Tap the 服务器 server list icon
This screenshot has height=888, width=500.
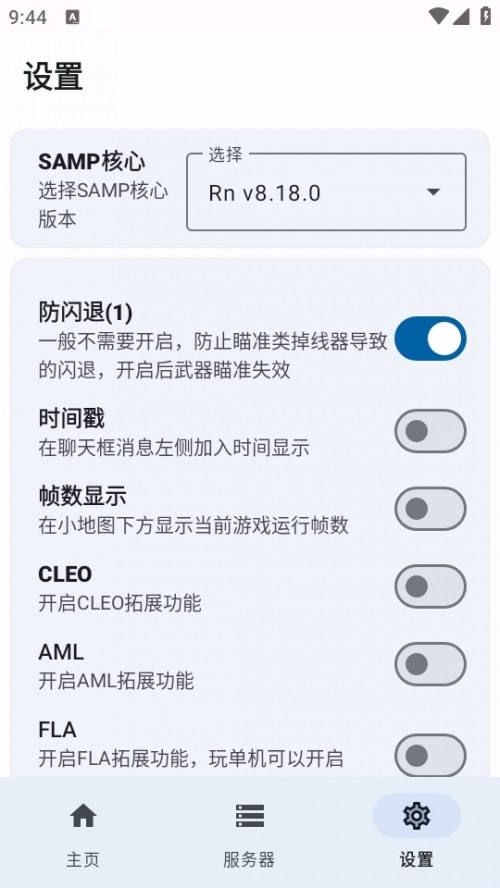(x=250, y=816)
